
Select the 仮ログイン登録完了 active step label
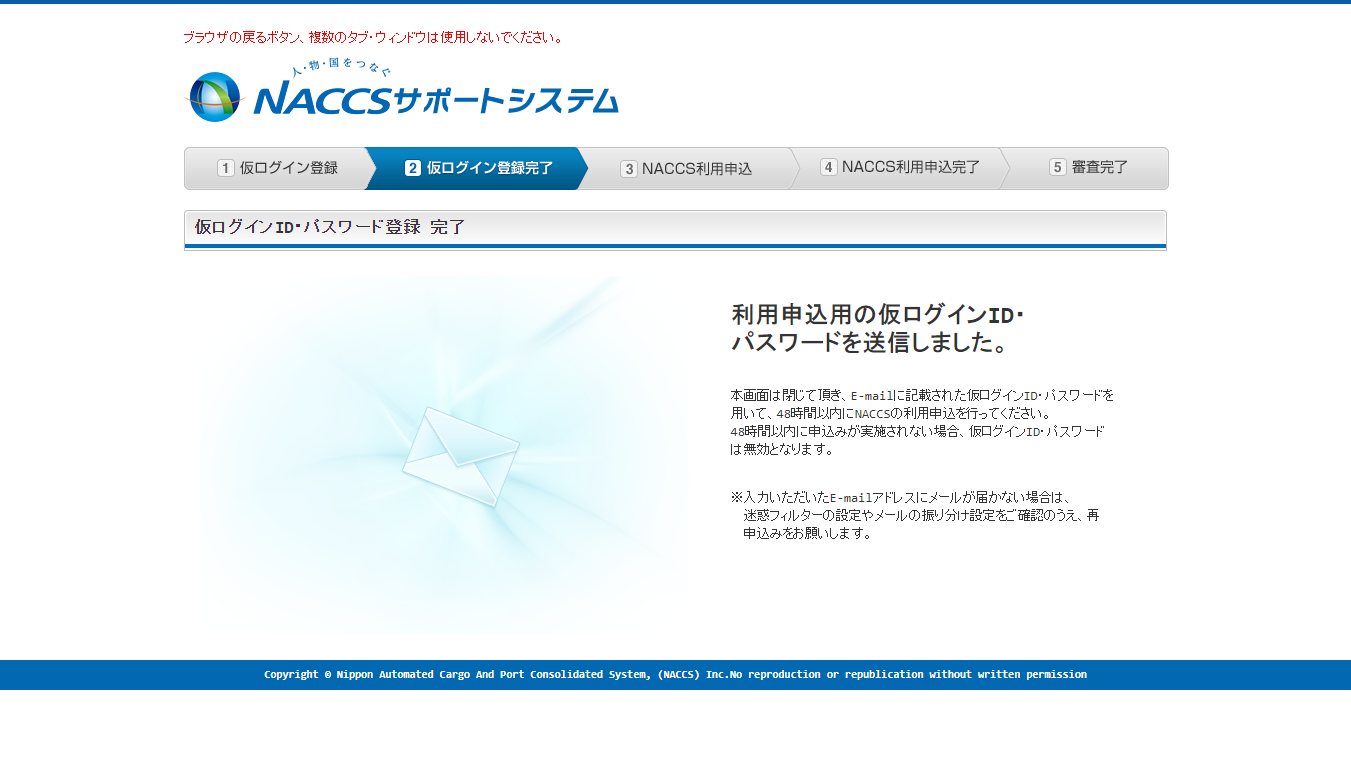point(490,168)
